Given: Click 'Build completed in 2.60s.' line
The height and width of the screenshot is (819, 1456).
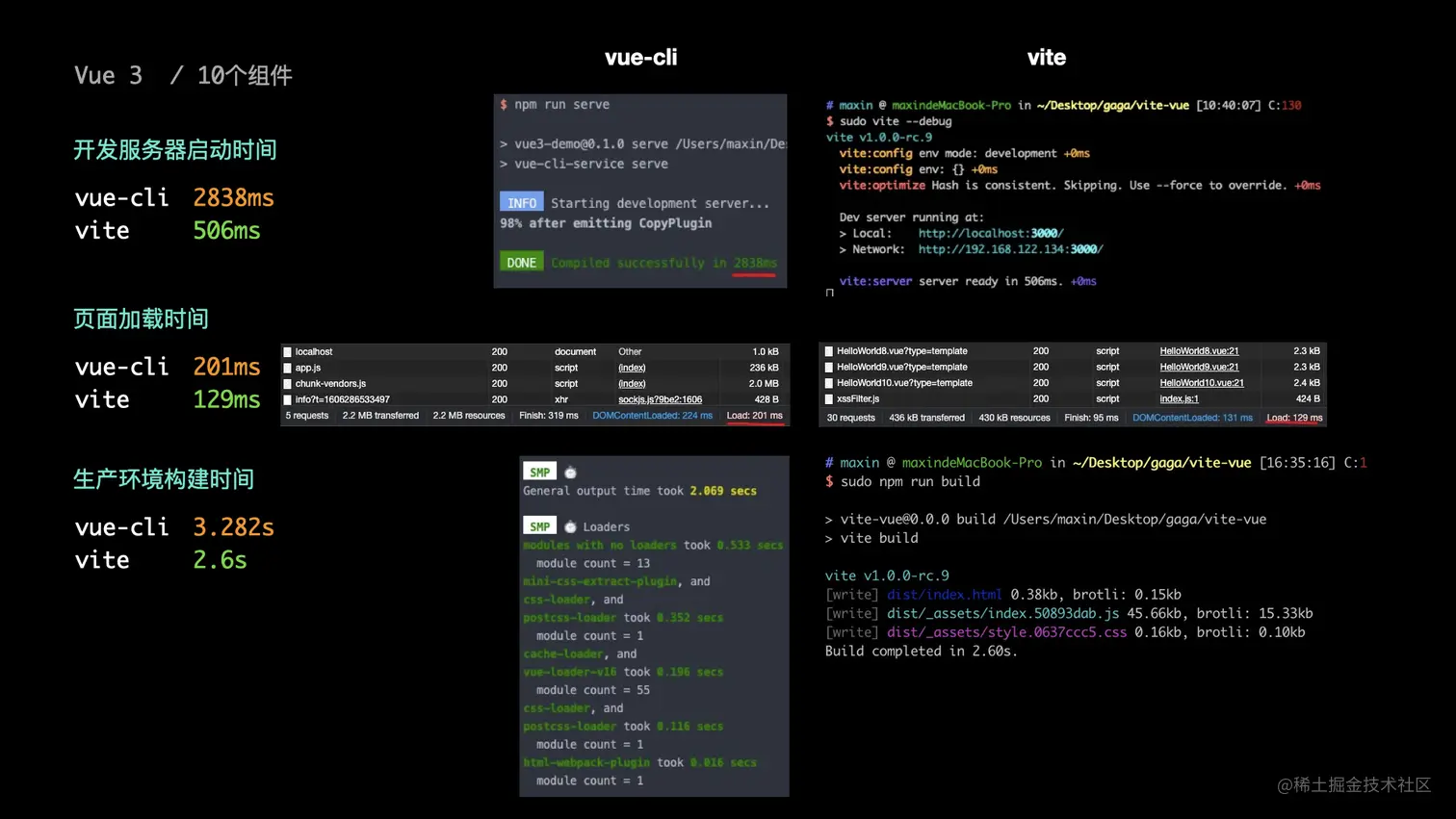Looking at the screenshot, I should (x=922, y=651).
